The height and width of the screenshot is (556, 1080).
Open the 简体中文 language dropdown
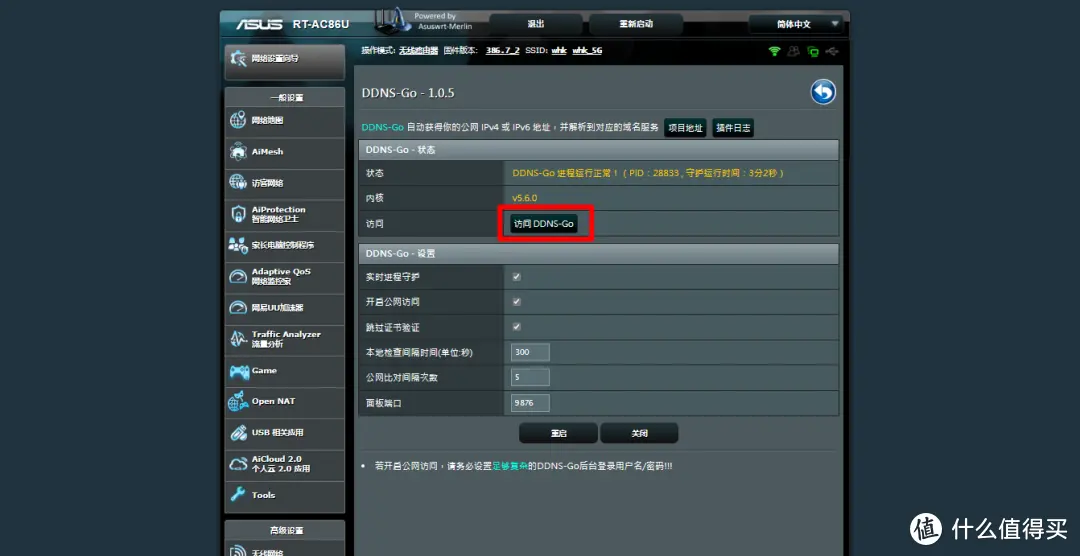796,24
